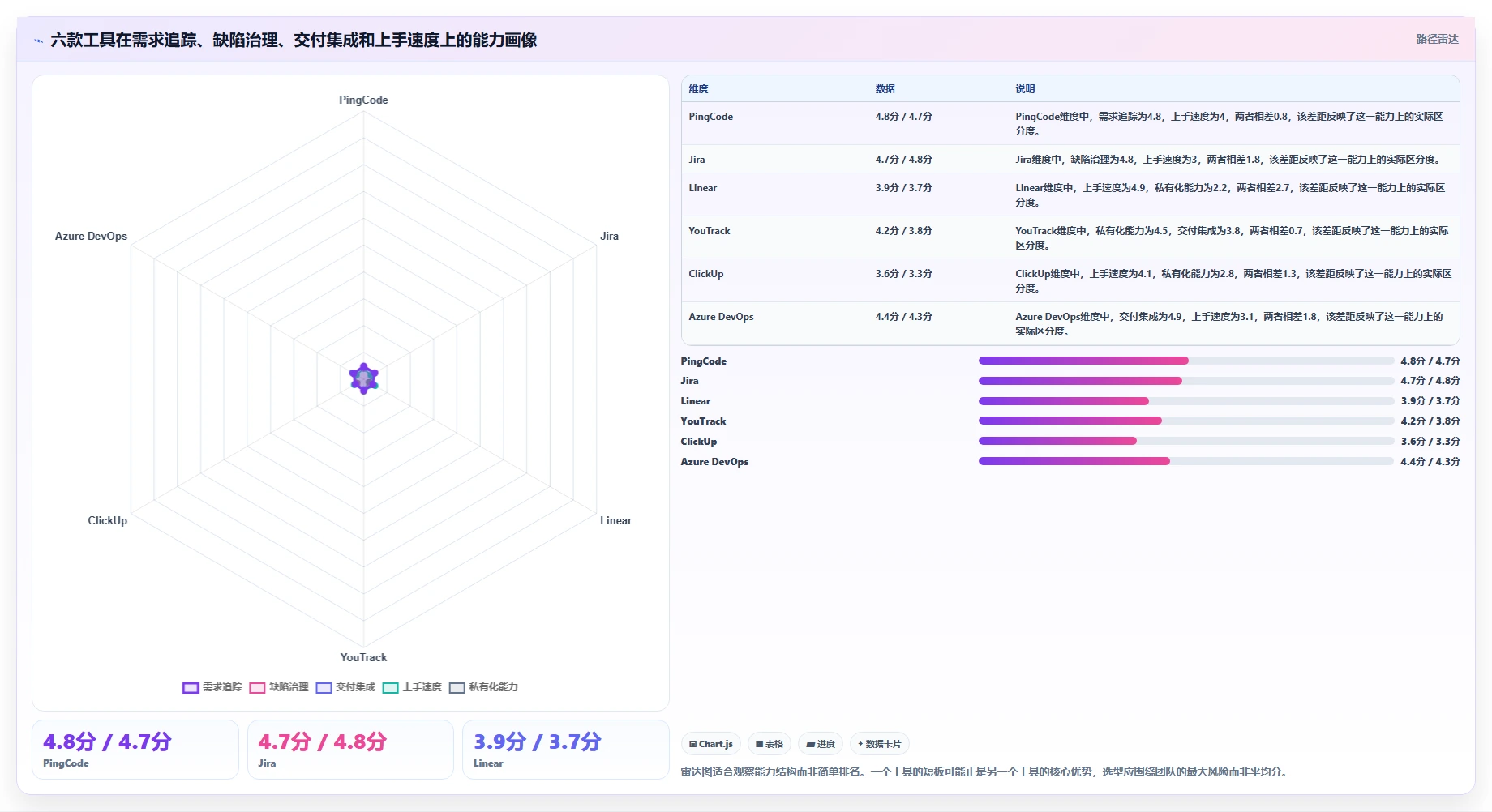Click the ClickUp progress row label

click(x=698, y=442)
